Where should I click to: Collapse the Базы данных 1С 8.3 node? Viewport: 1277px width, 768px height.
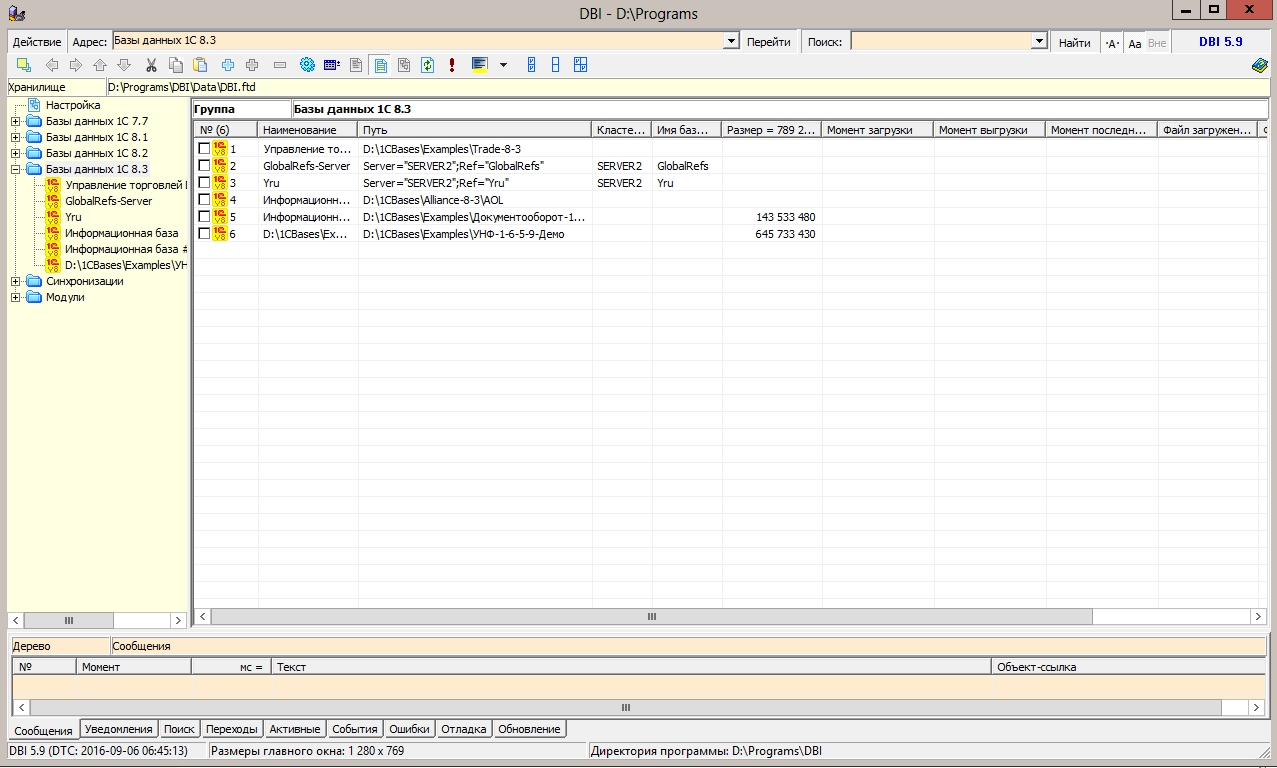pyautogui.click(x=16, y=170)
